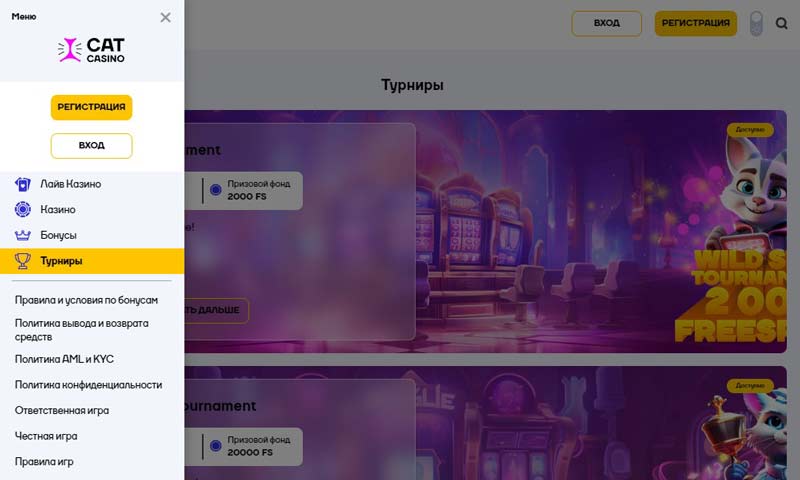Click the Bonuses crown icon
800x480 pixels.
click(x=23, y=236)
